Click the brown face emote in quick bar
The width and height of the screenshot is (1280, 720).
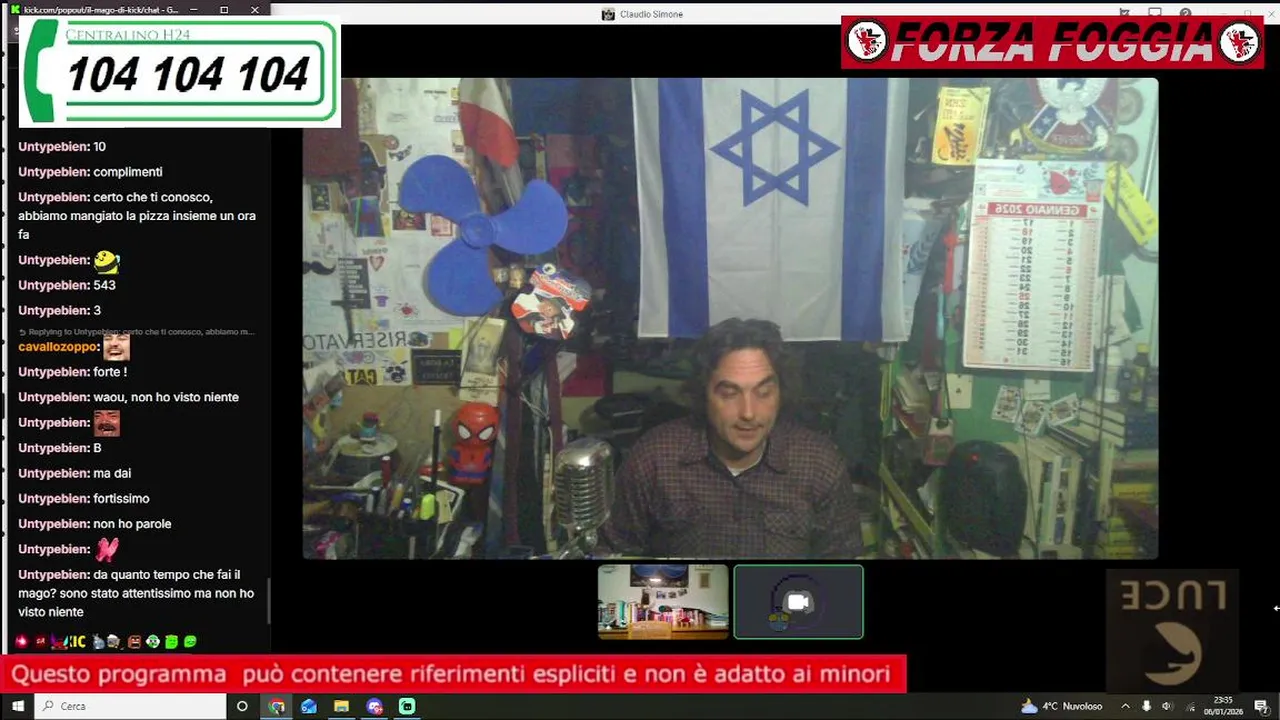tap(134, 641)
